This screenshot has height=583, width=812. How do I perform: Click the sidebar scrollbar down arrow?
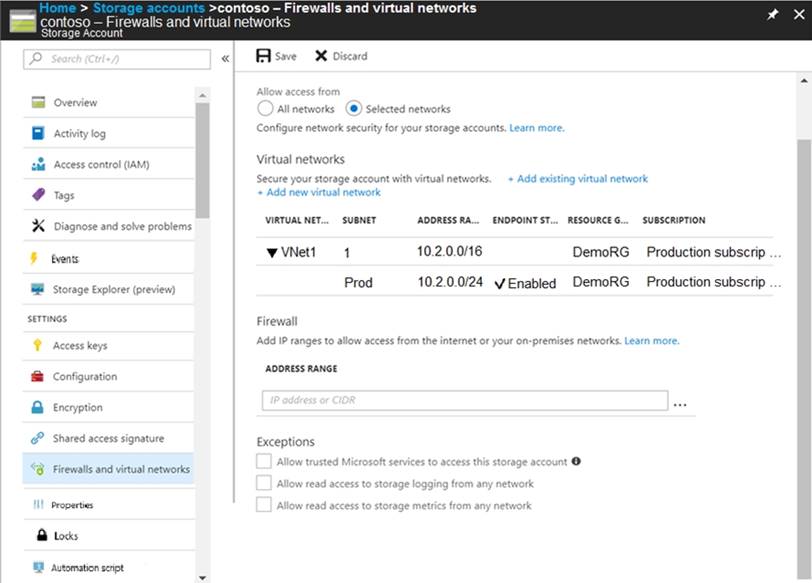coord(202,577)
